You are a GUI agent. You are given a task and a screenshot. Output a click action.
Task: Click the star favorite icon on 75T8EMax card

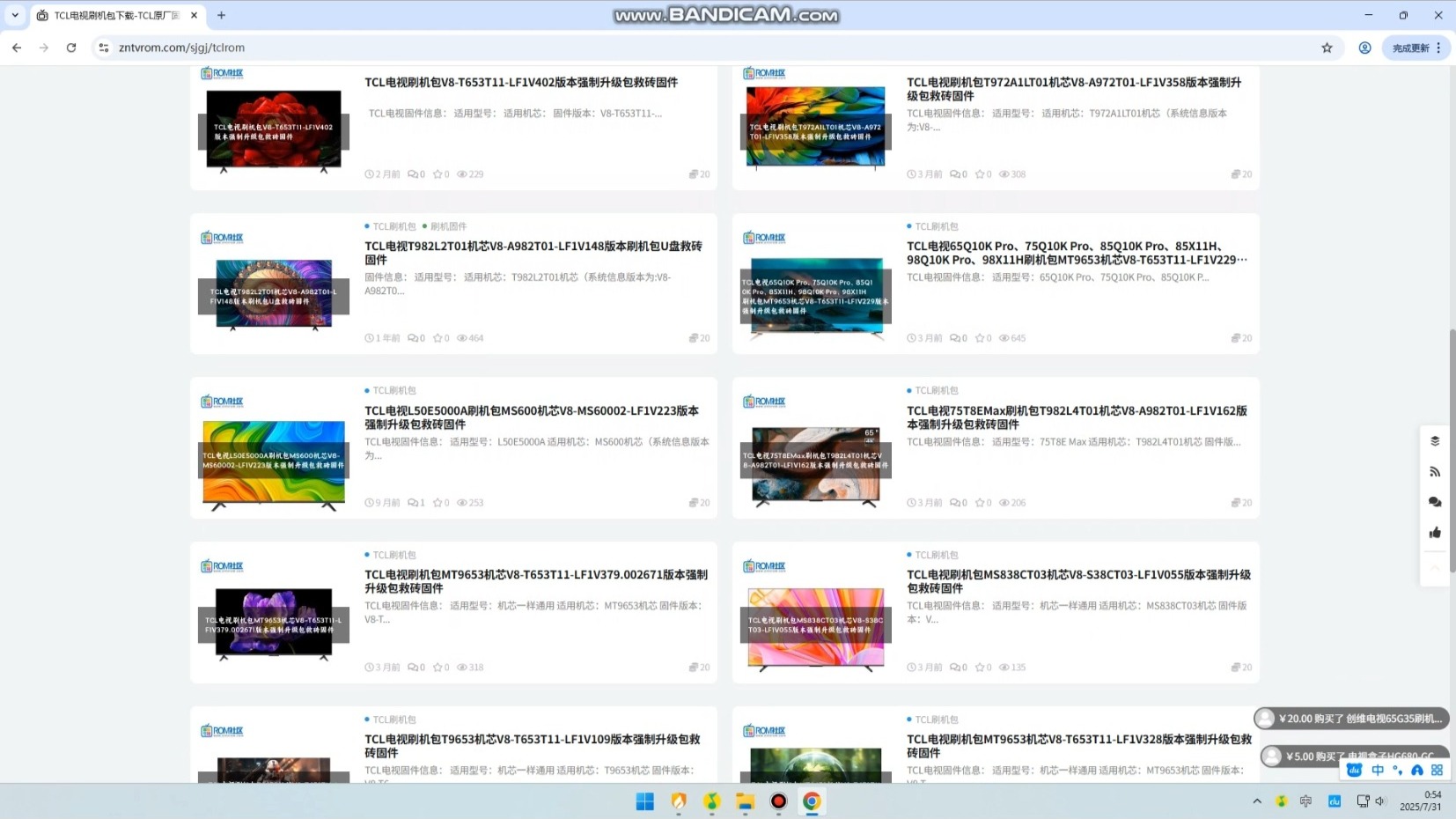pyautogui.click(x=979, y=503)
